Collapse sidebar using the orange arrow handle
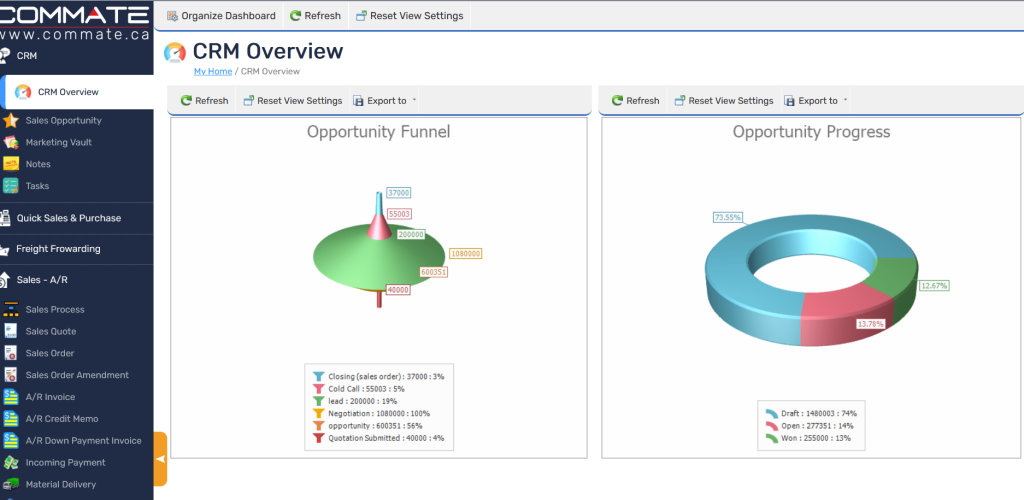 click(160, 459)
